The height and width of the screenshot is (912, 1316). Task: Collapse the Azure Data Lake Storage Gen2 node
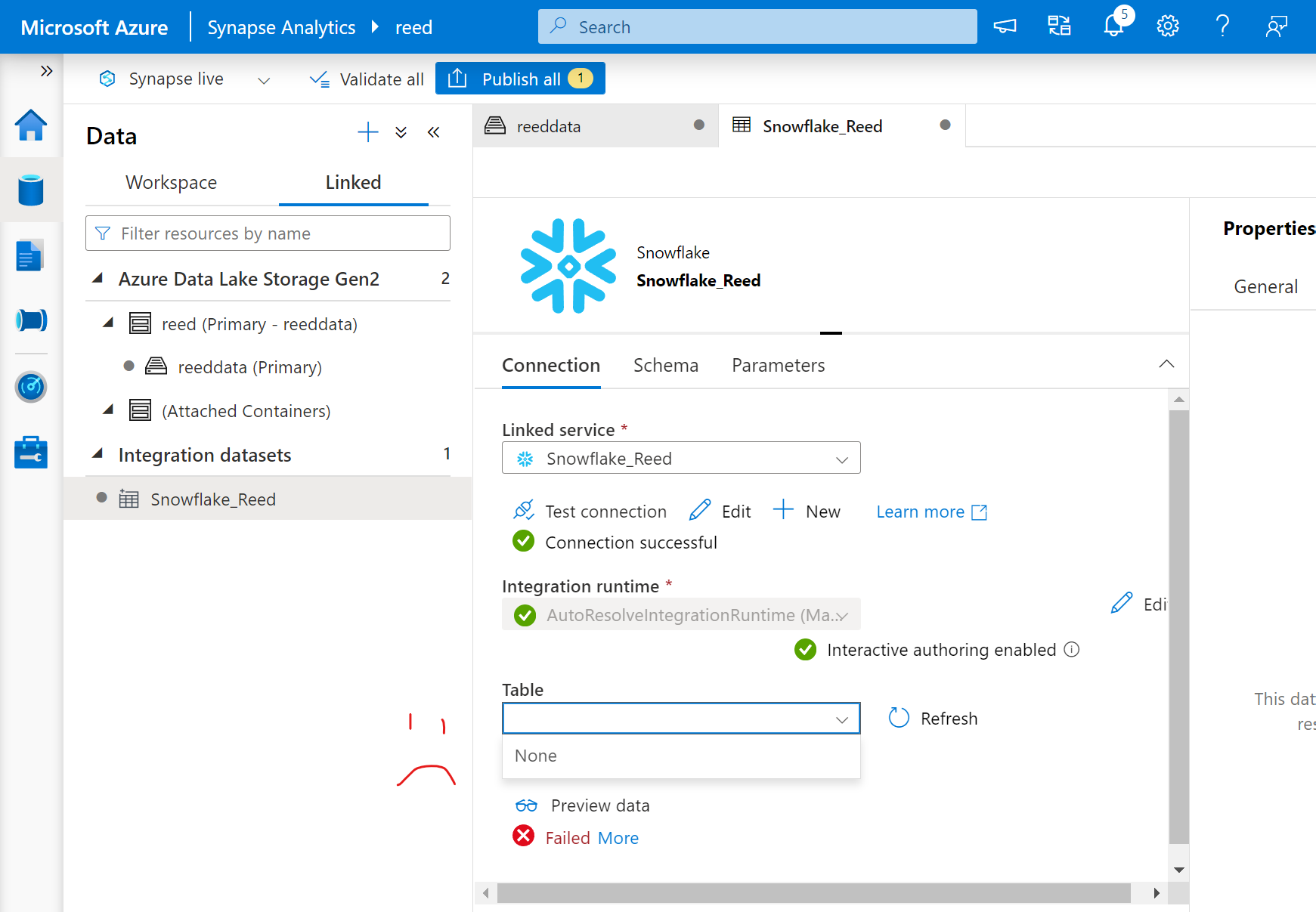click(98, 278)
